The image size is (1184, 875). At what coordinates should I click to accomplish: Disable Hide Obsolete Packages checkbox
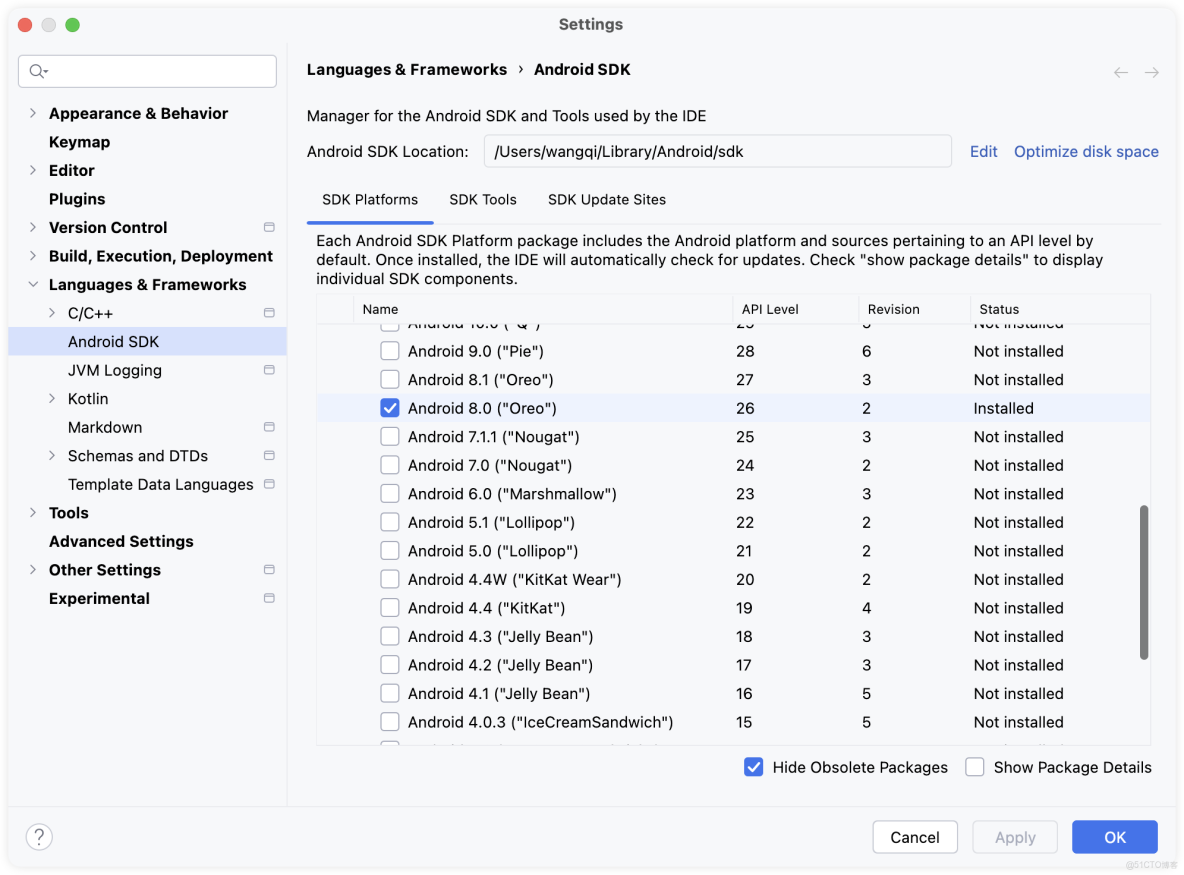(x=754, y=767)
